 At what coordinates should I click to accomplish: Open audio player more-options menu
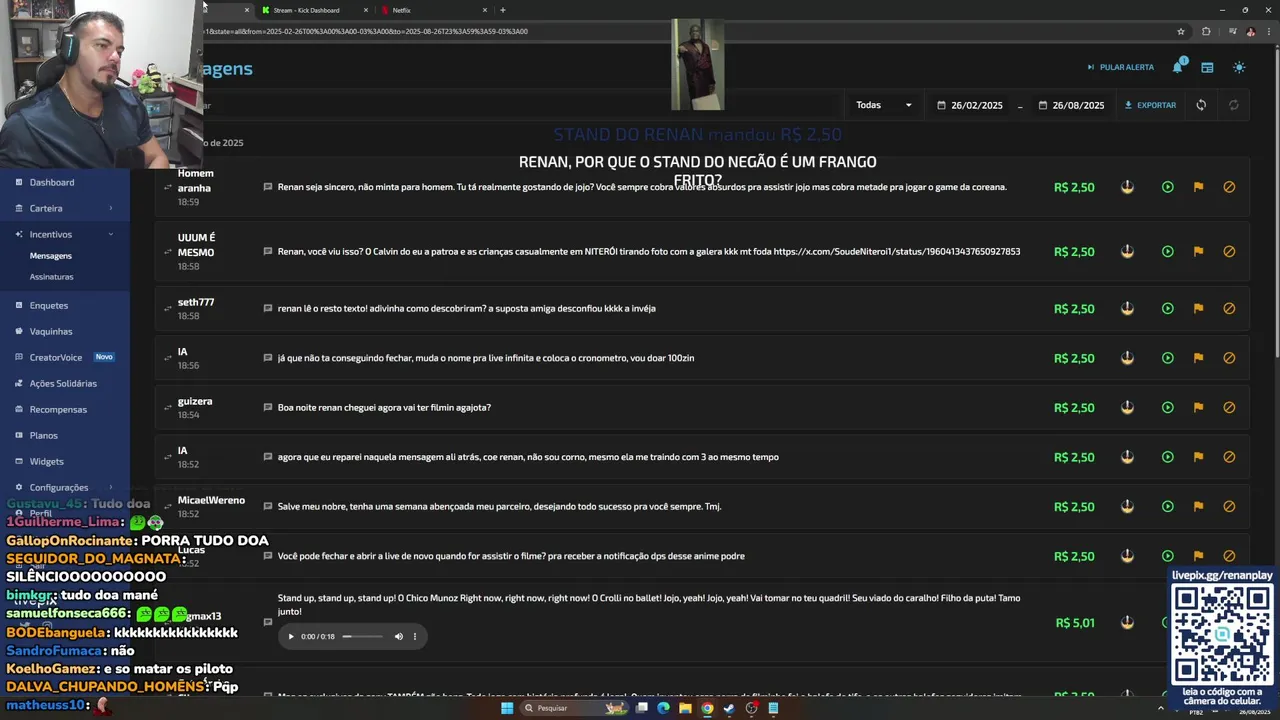[415, 636]
